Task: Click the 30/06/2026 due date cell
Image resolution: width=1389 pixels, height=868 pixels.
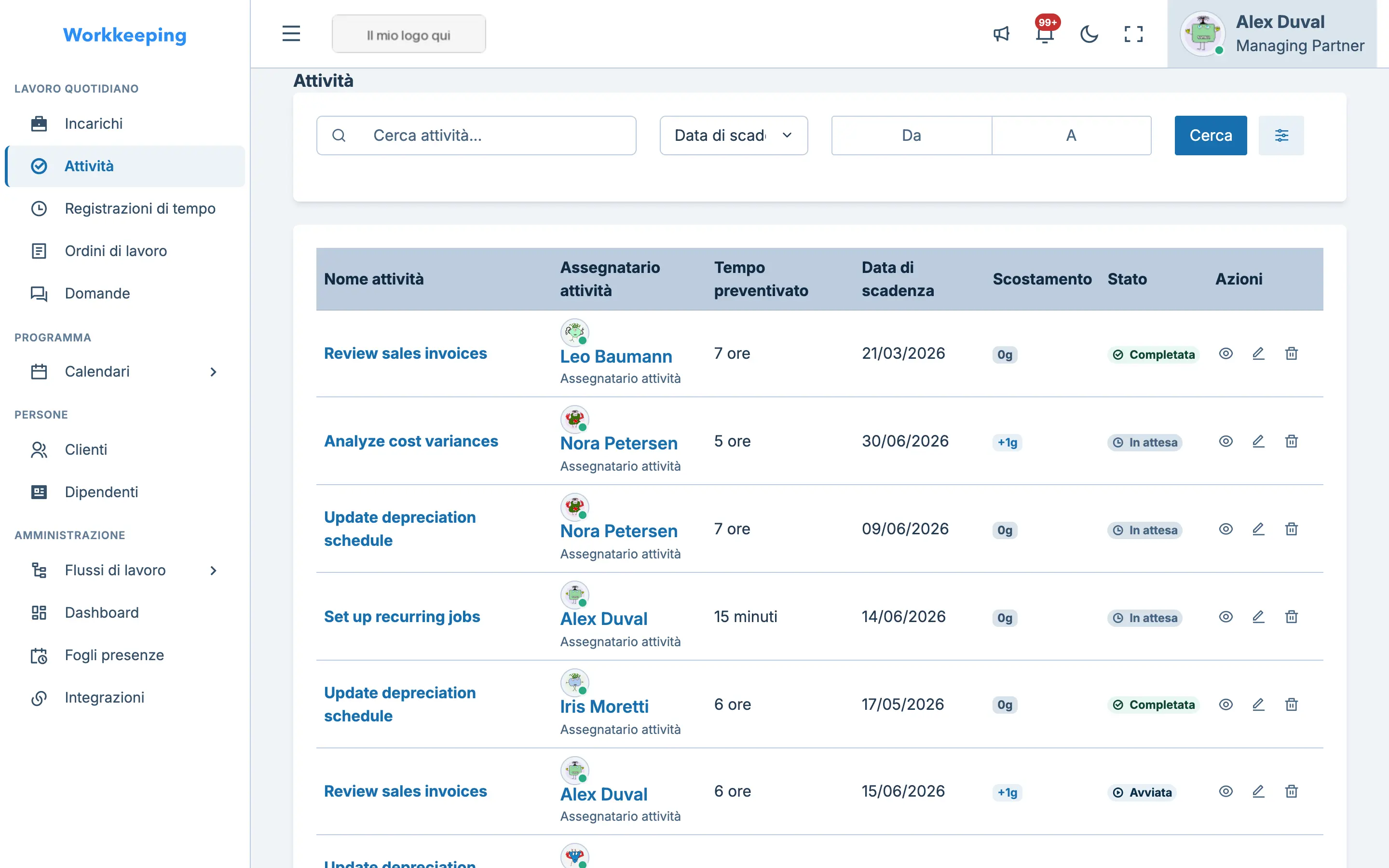Action: tap(905, 441)
